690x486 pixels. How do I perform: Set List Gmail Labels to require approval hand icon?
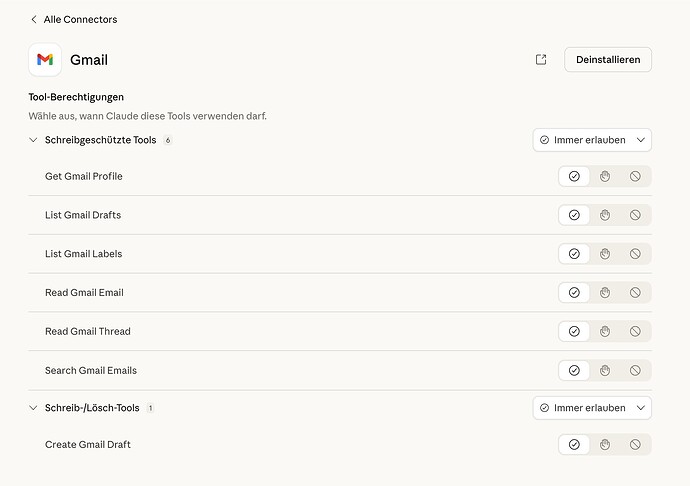coord(605,254)
